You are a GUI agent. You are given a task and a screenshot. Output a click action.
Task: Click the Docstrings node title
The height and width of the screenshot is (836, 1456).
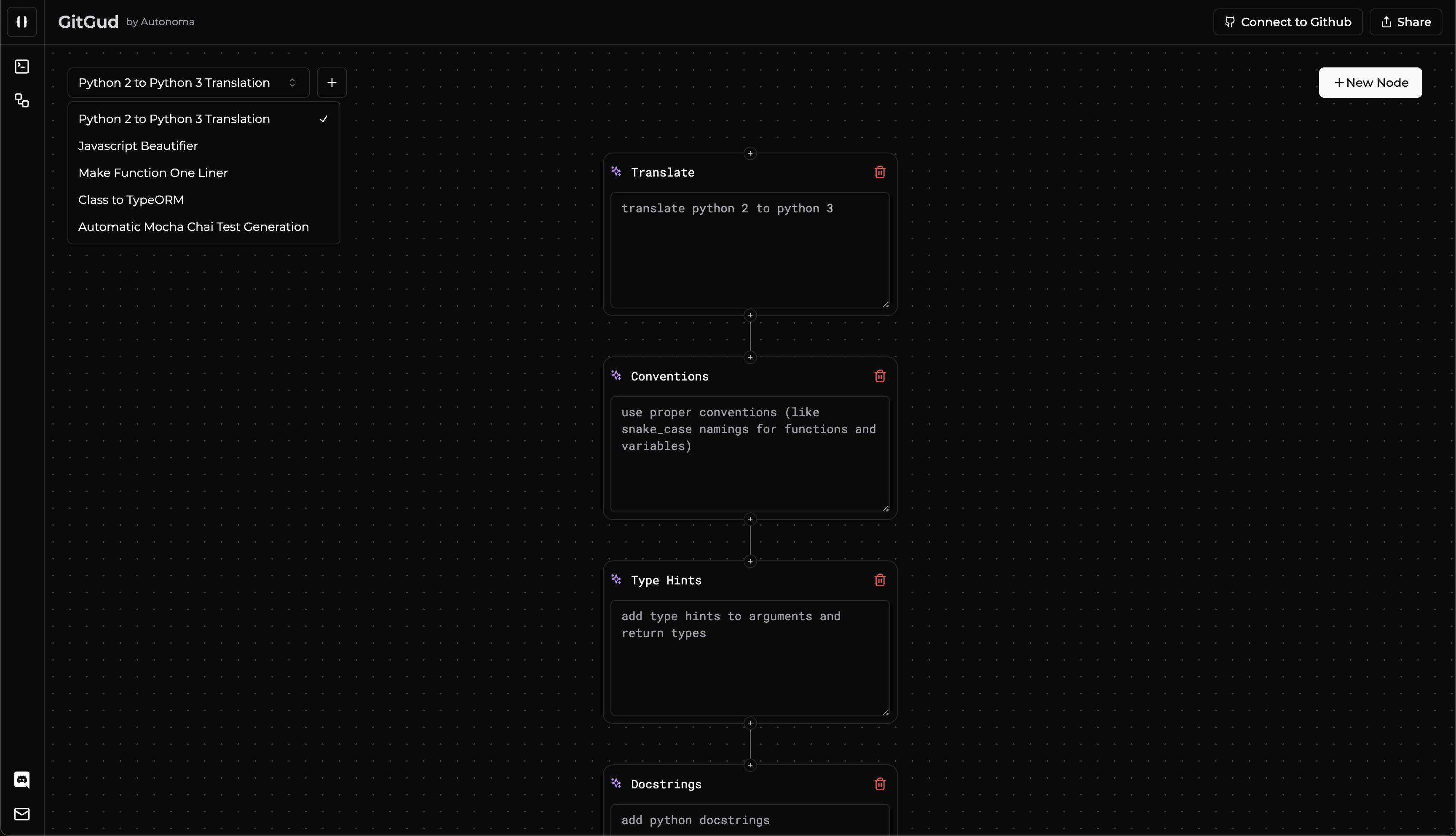[x=666, y=784]
